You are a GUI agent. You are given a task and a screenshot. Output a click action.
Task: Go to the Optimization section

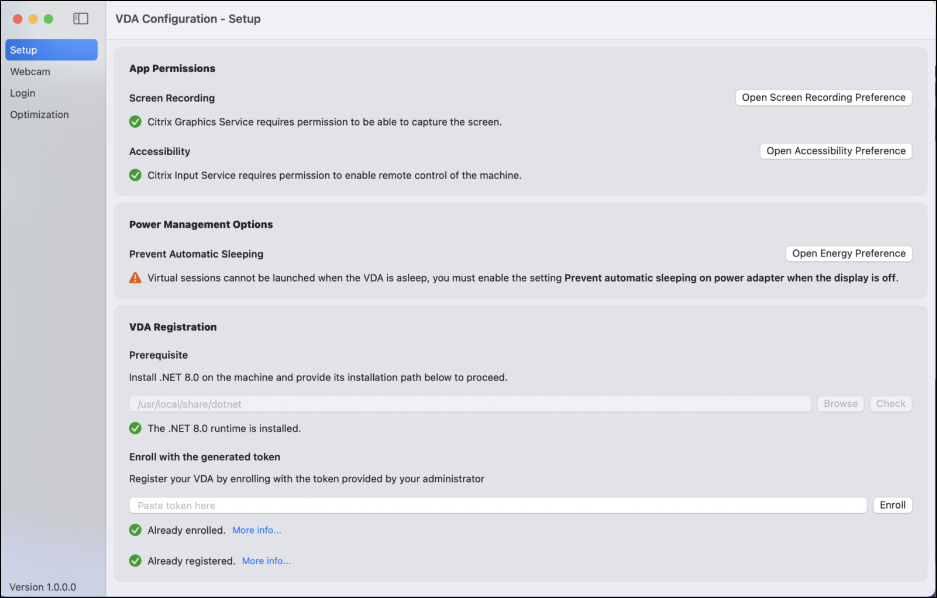point(40,115)
